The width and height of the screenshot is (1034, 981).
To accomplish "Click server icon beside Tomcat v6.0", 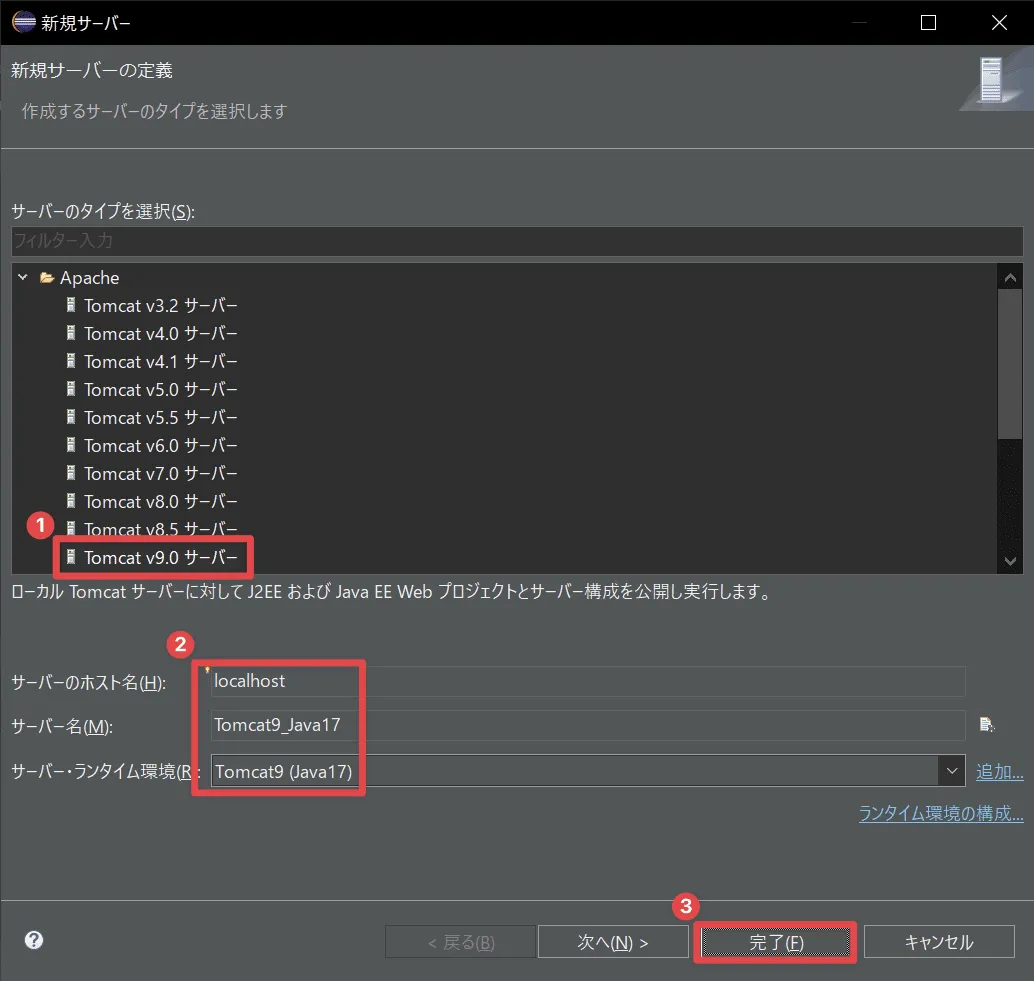I will [x=71, y=445].
